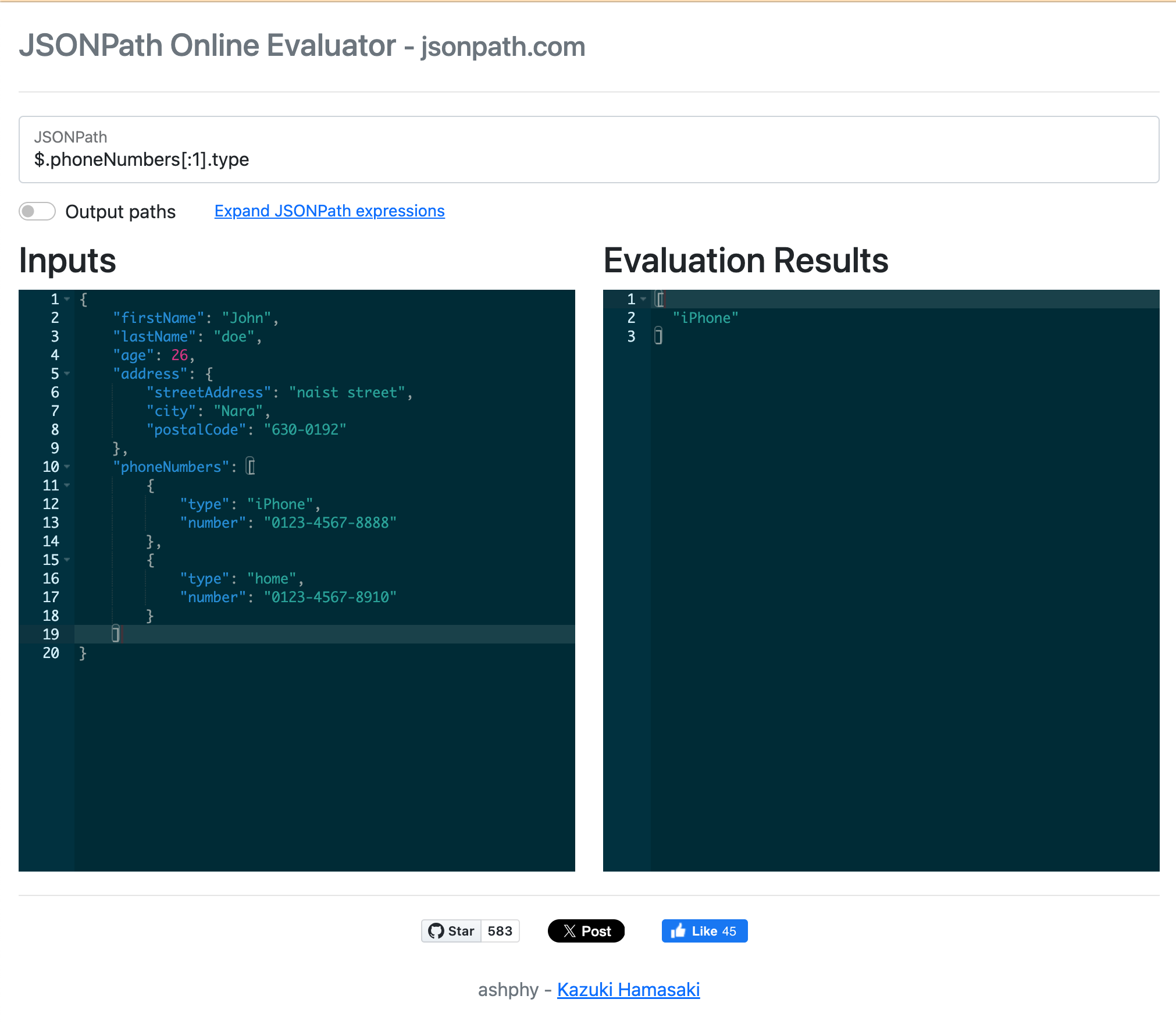Open Kazuki Hamasaki author link

tap(628, 989)
